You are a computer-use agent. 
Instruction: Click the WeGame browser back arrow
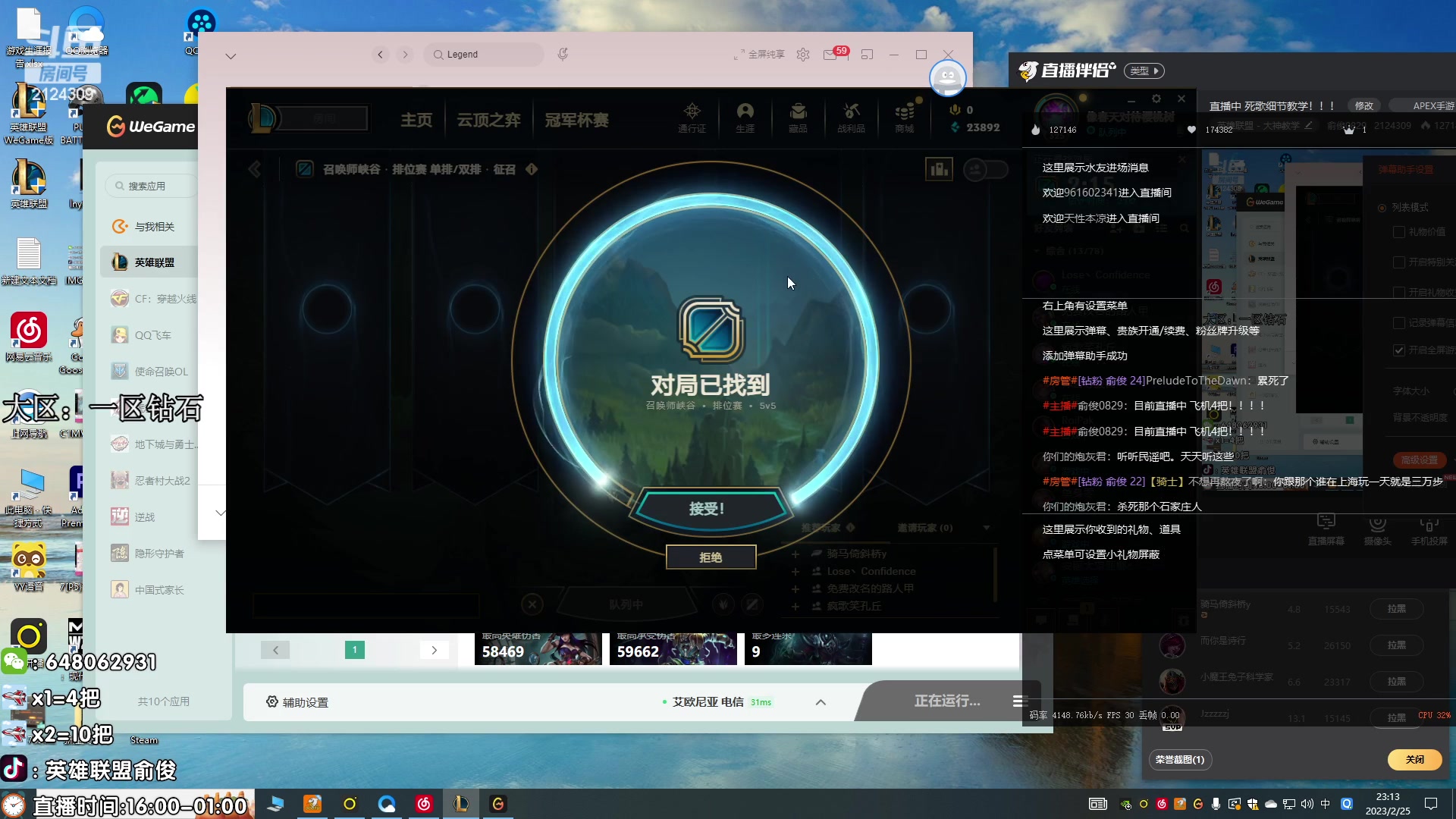point(381,55)
